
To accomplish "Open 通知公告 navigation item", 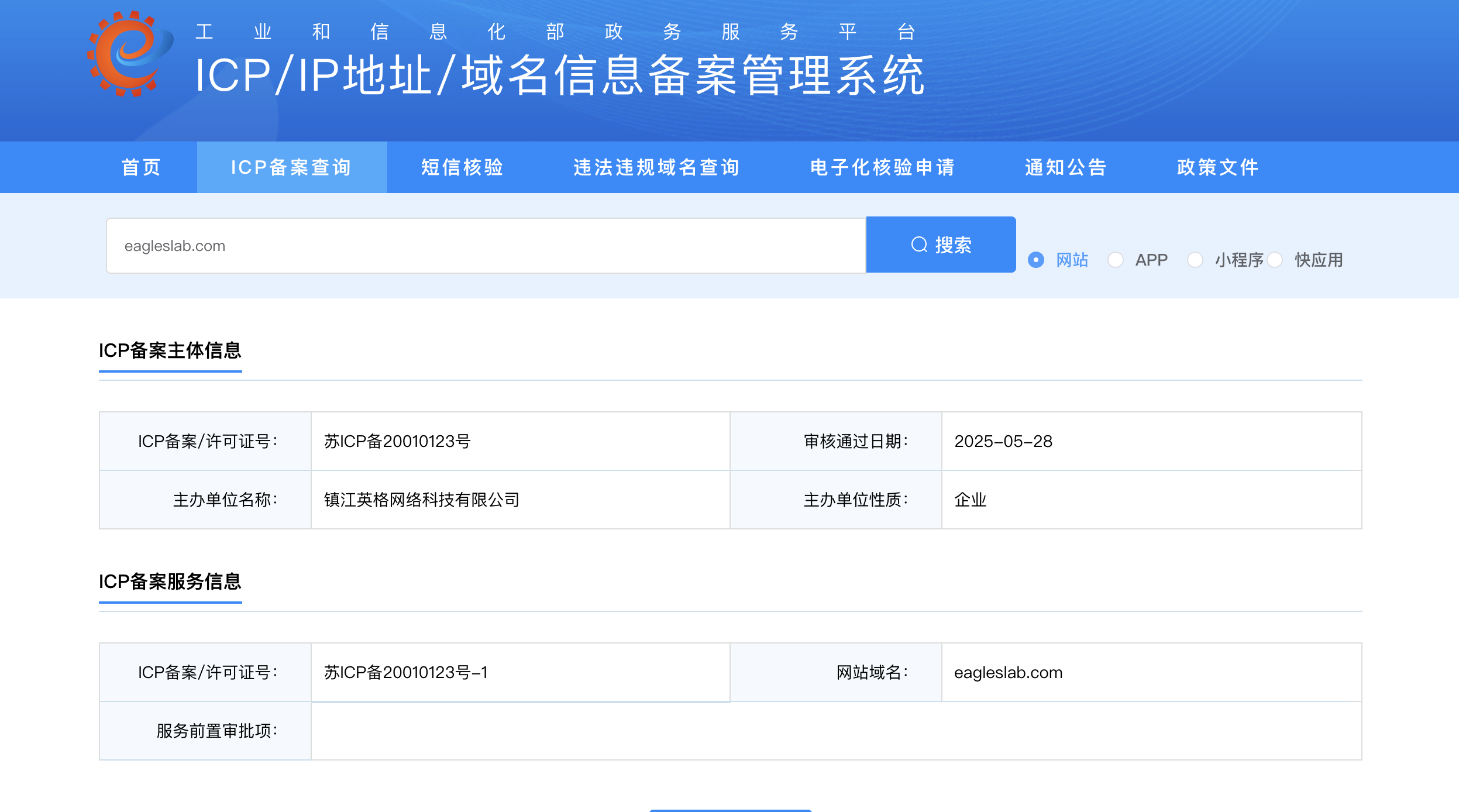I will (1066, 167).
